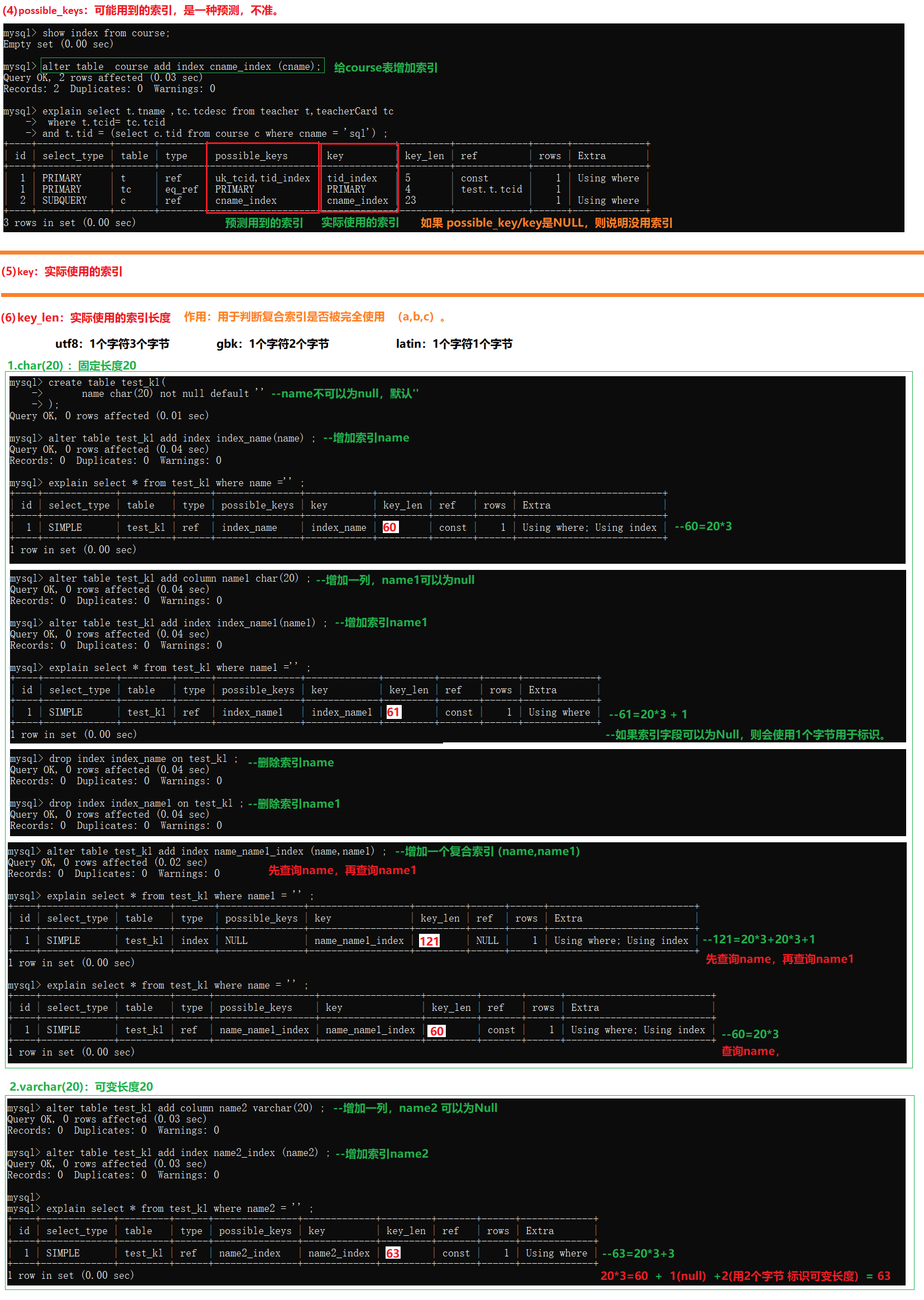Click the gbk bytes-per-character note
Screen dimensions: 924x1300
tap(272, 344)
